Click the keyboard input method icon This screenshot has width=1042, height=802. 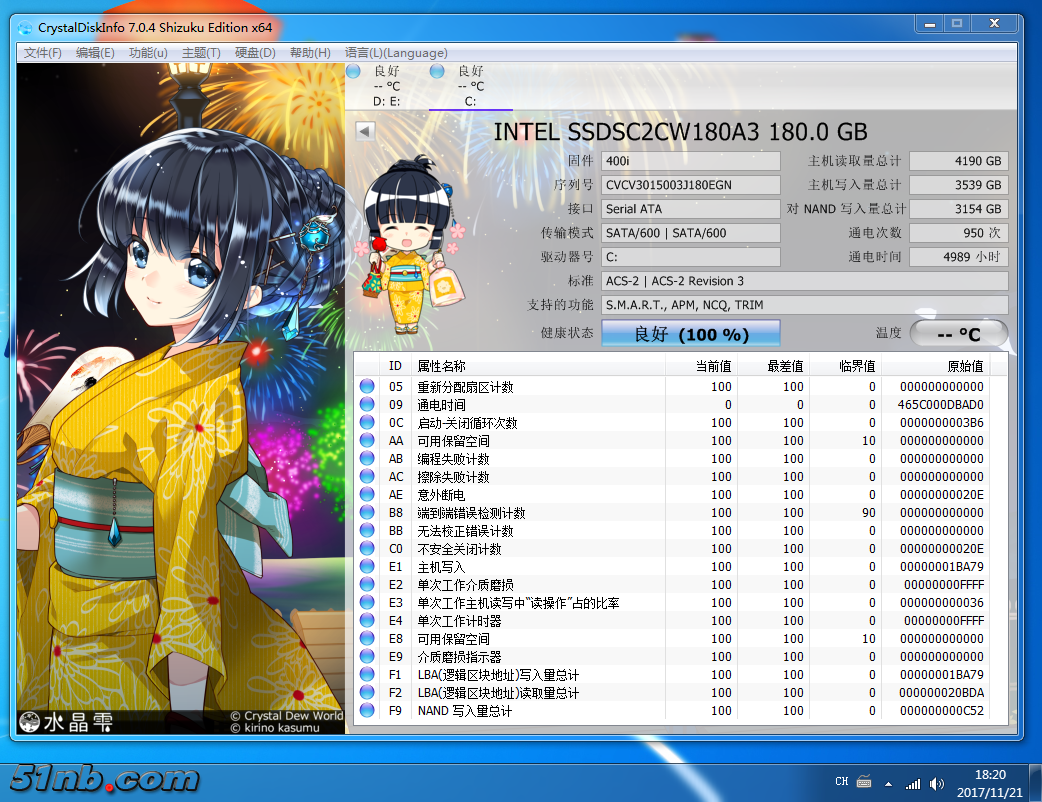864,782
